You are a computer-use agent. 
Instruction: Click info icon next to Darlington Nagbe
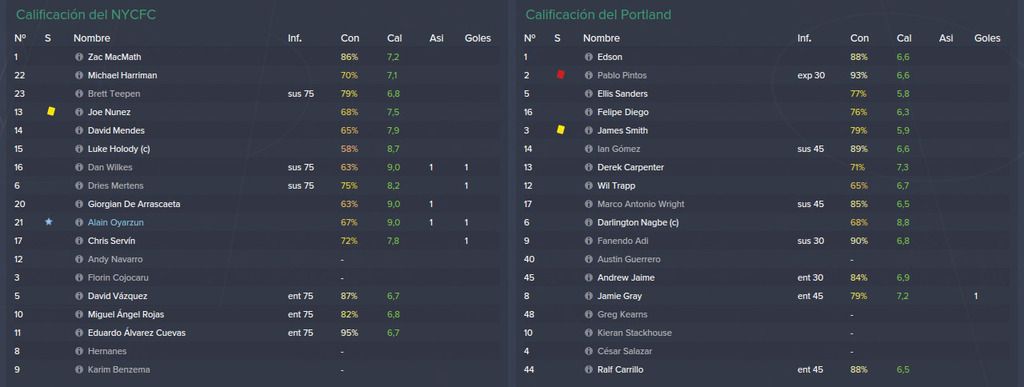(x=588, y=223)
